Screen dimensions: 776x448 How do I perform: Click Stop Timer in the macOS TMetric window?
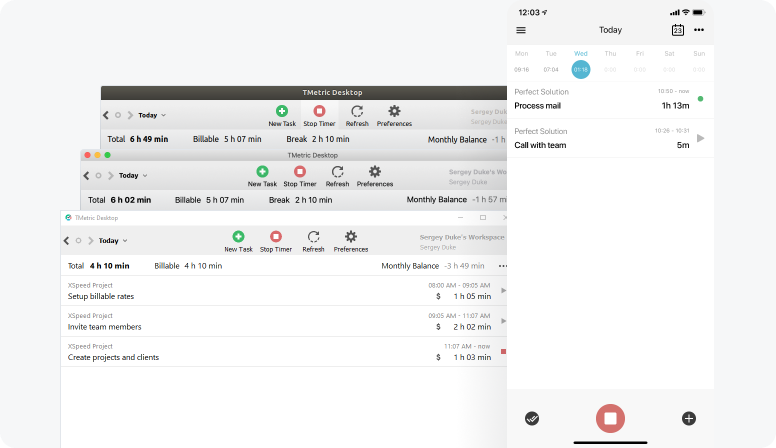[300, 176]
